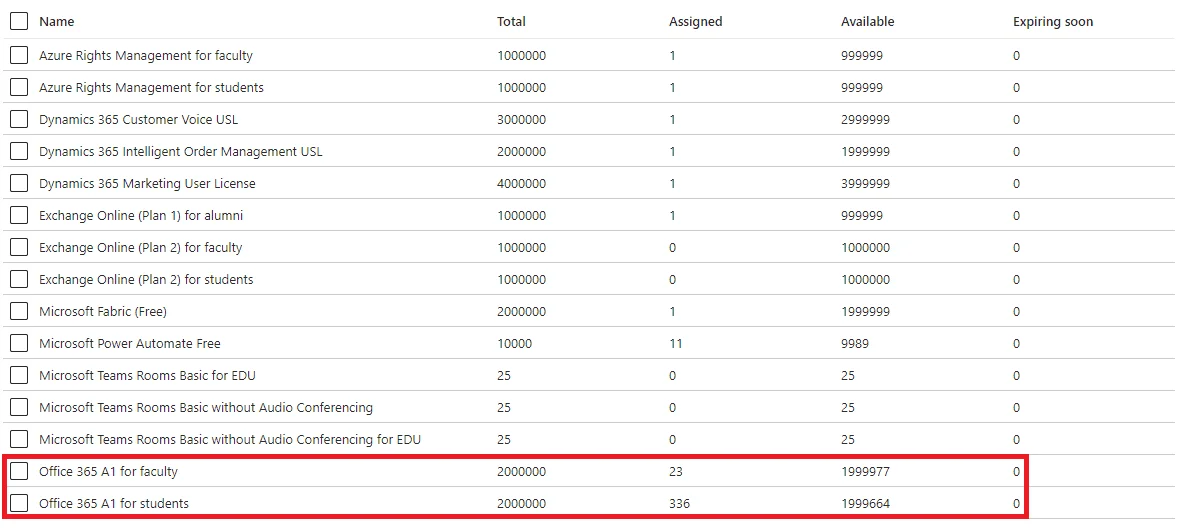Viewport: 1179px width, 531px height.
Task: Open Teams Rooms Basic without Audio Conferencing for EDU
Action: click(x=230, y=439)
